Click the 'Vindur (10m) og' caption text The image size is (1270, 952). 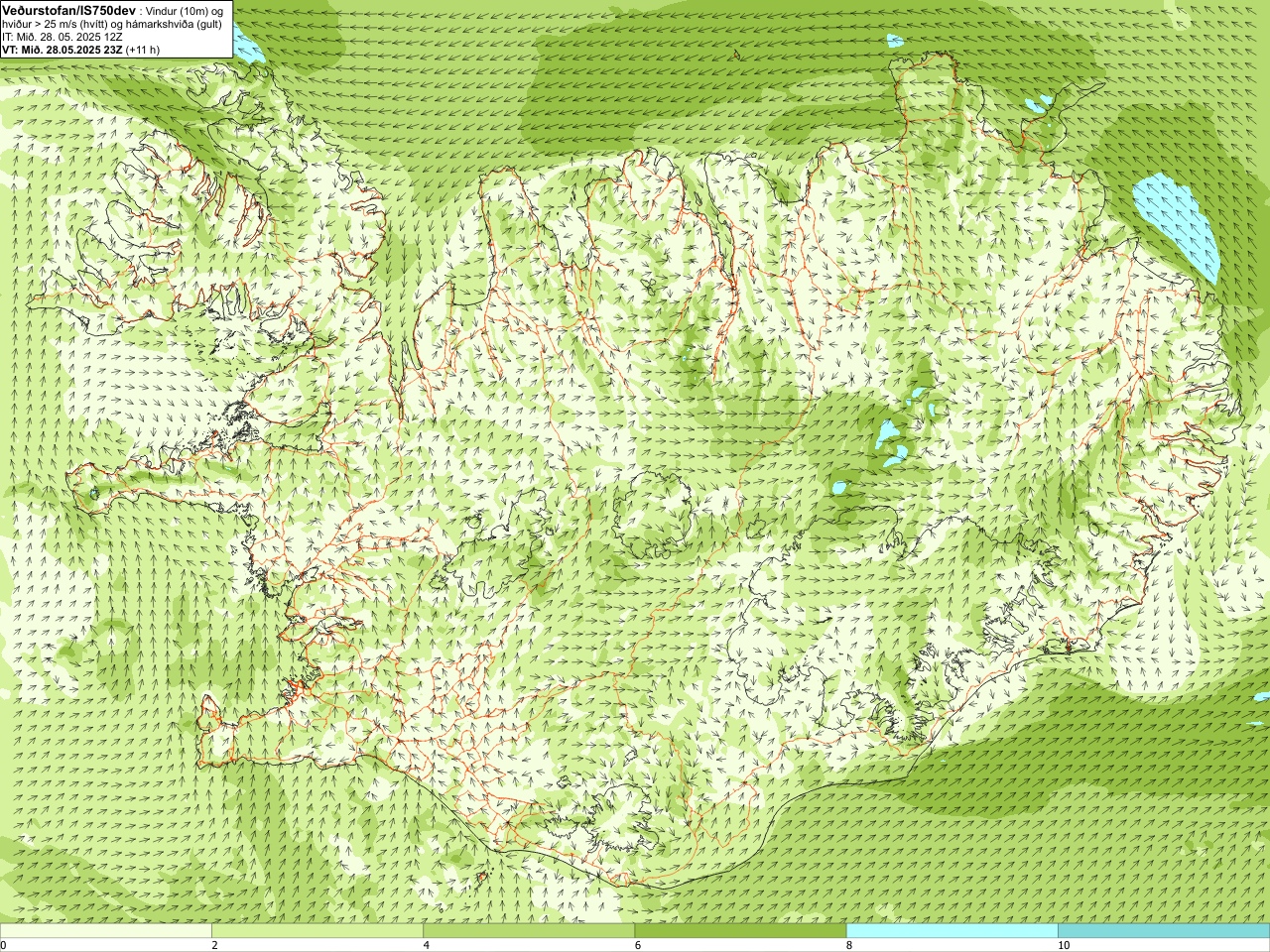187,10
